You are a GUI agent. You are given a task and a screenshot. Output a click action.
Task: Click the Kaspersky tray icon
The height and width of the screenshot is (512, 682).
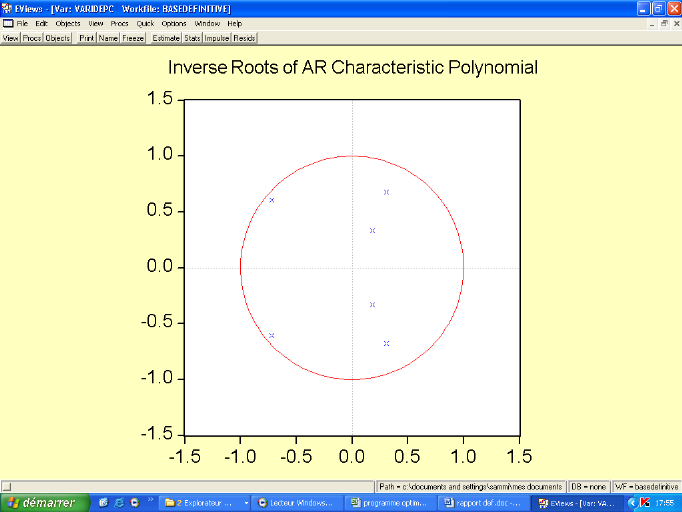coord(645,503)
